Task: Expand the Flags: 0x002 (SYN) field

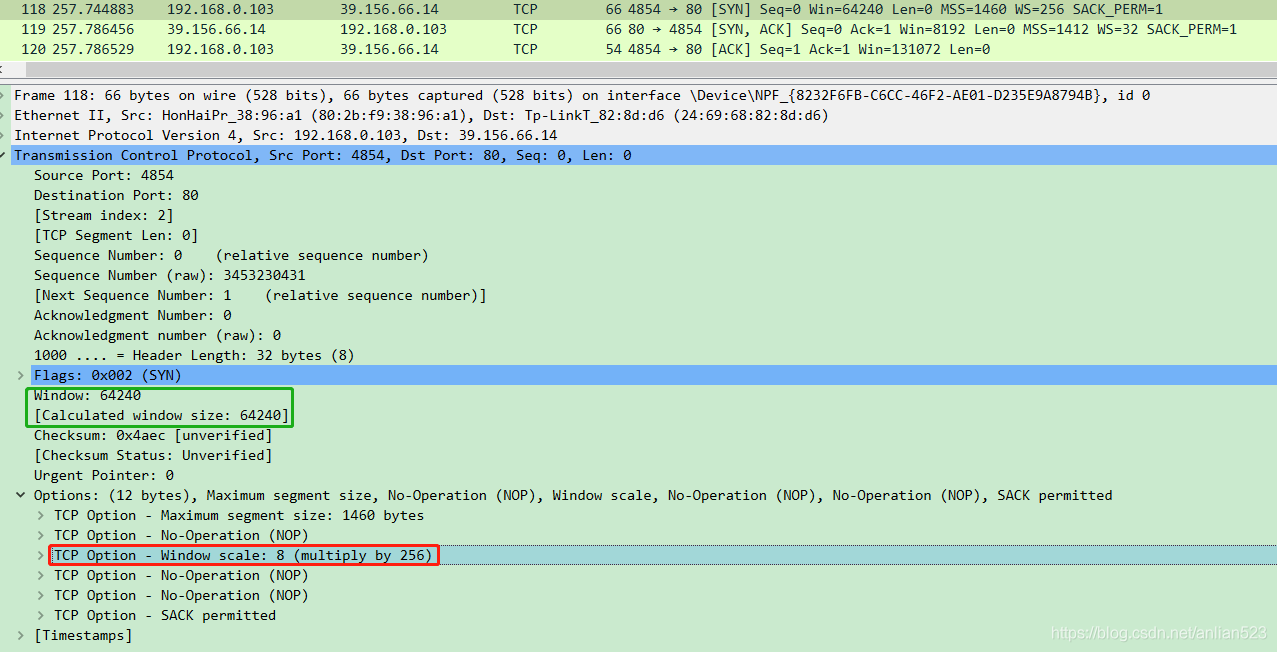Action: pyautogui.click(x=21, y=375)
